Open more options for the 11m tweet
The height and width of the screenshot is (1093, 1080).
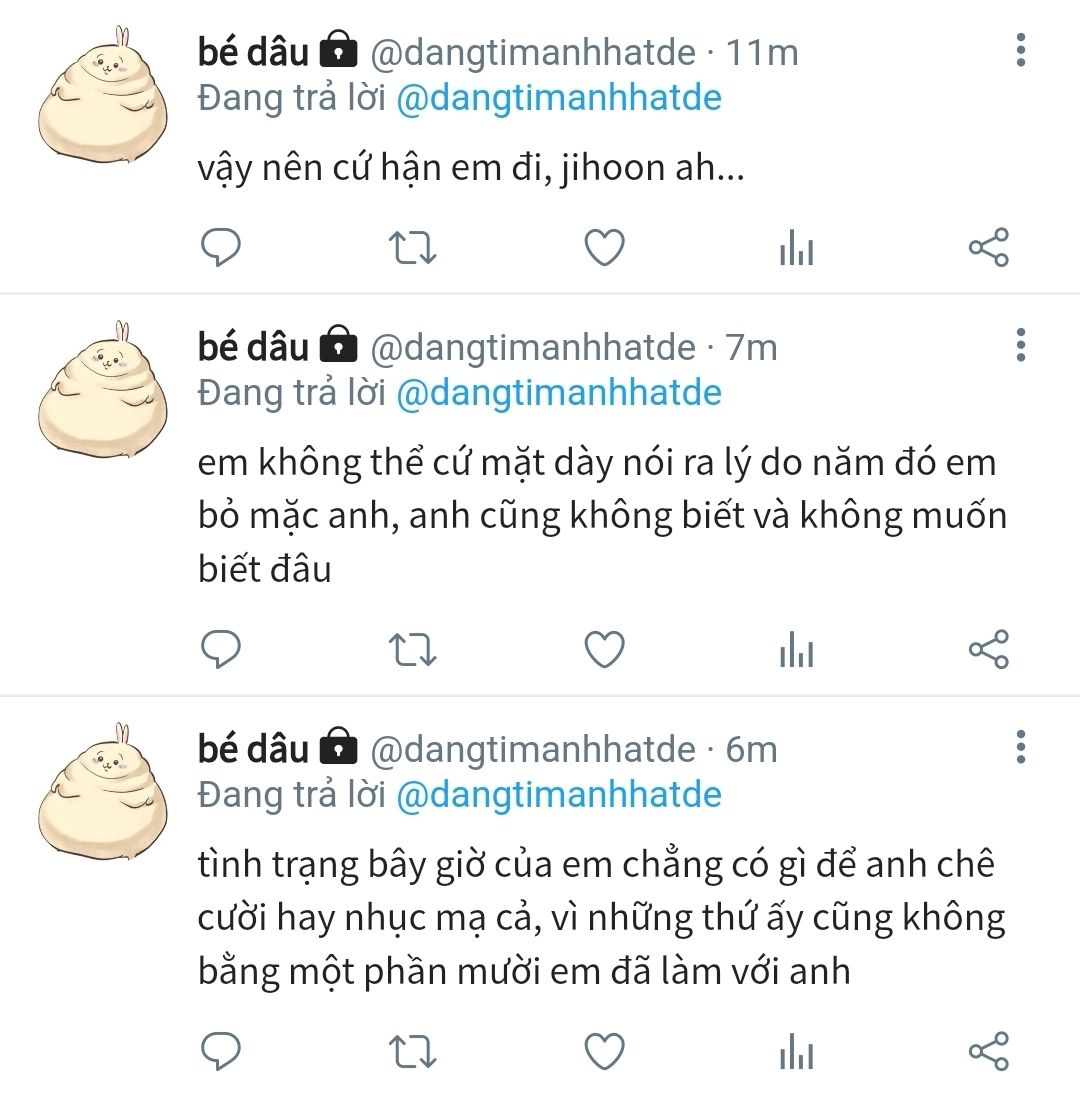[1021, 50]
